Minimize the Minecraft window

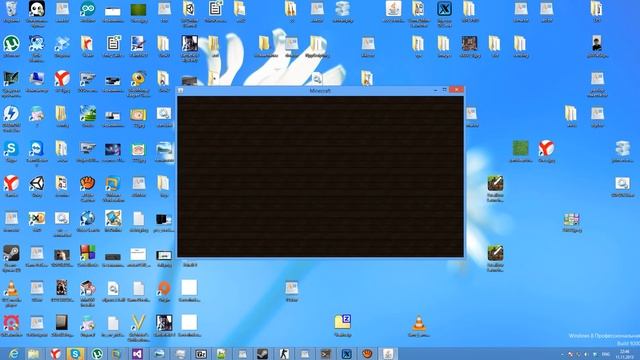click(436, 90)
